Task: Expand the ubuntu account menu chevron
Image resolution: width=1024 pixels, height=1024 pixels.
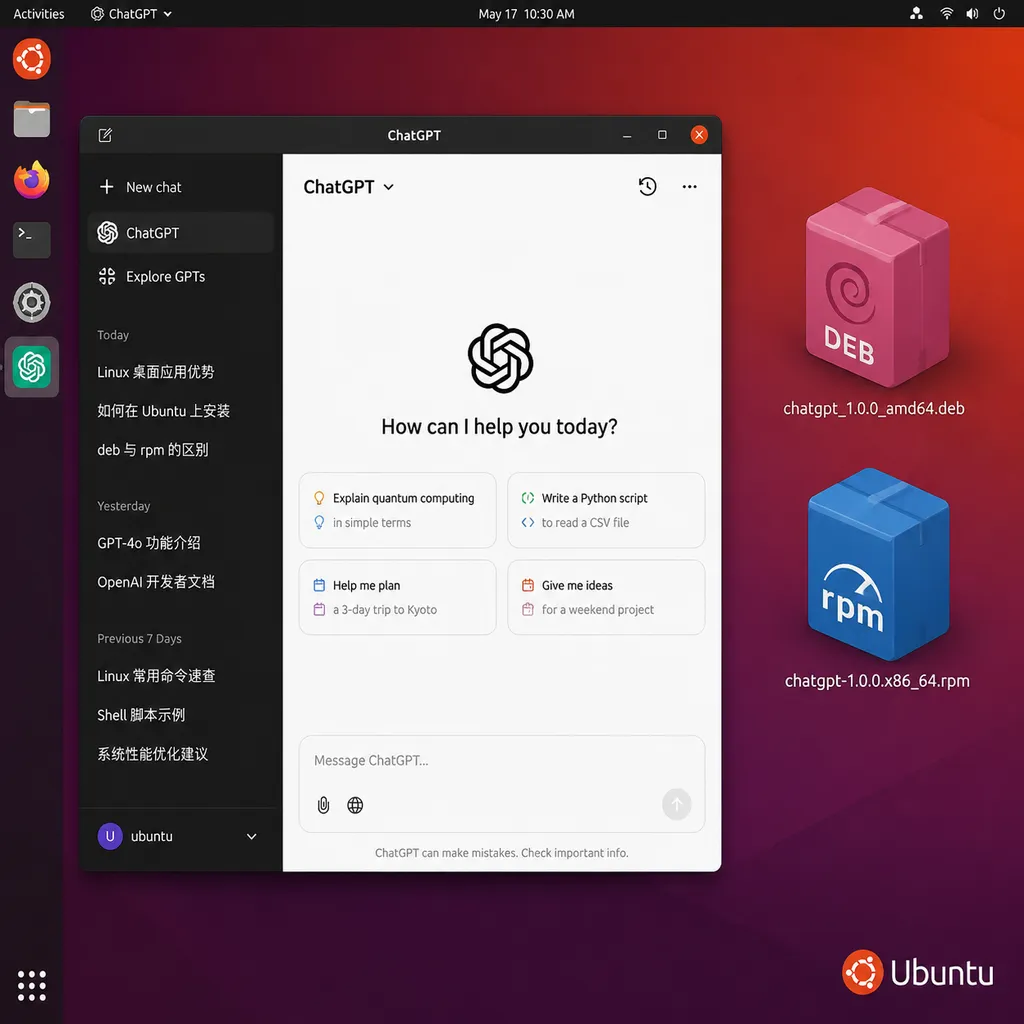Action: 251,836
